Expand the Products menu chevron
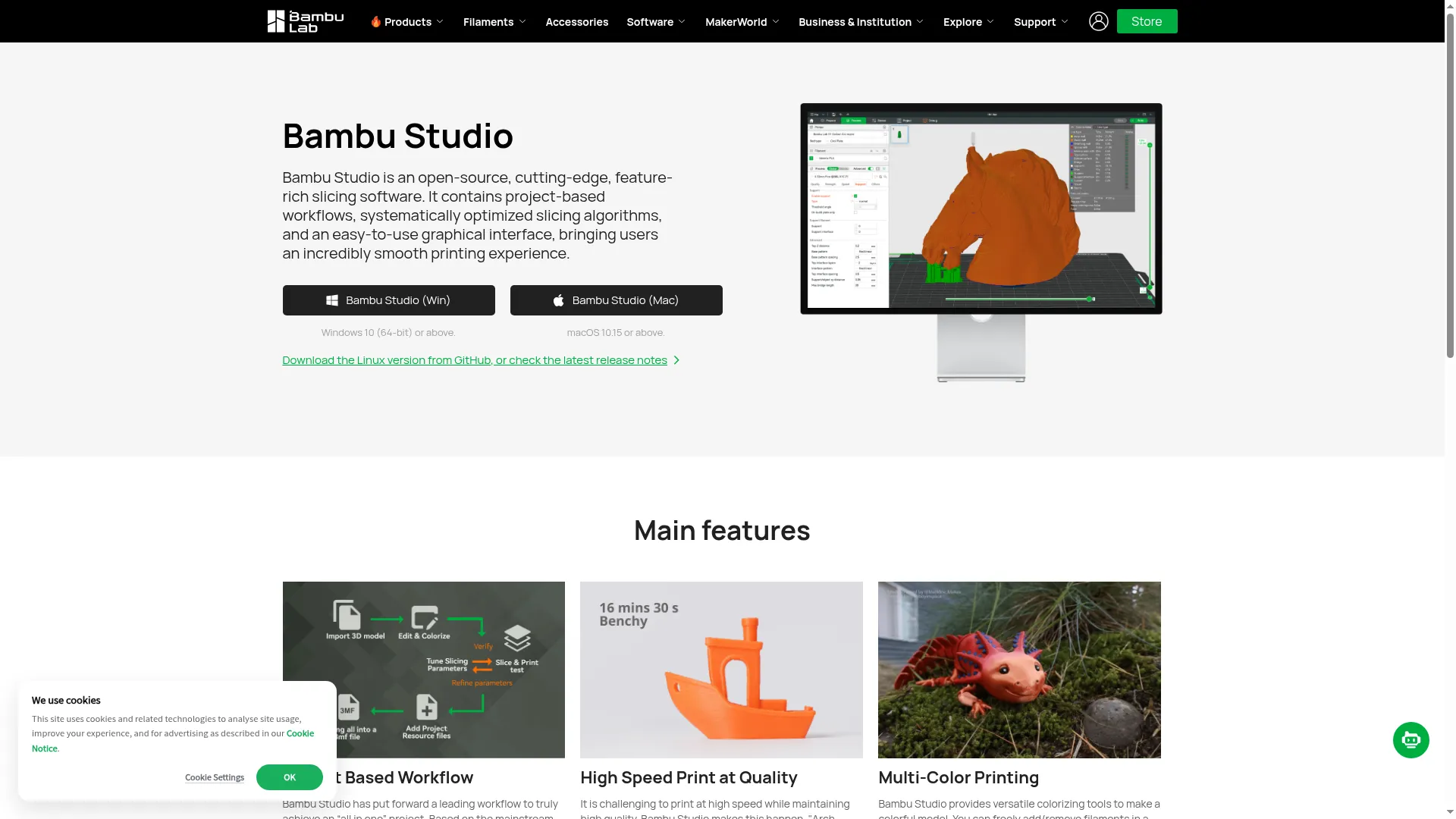 pos(440,22)
